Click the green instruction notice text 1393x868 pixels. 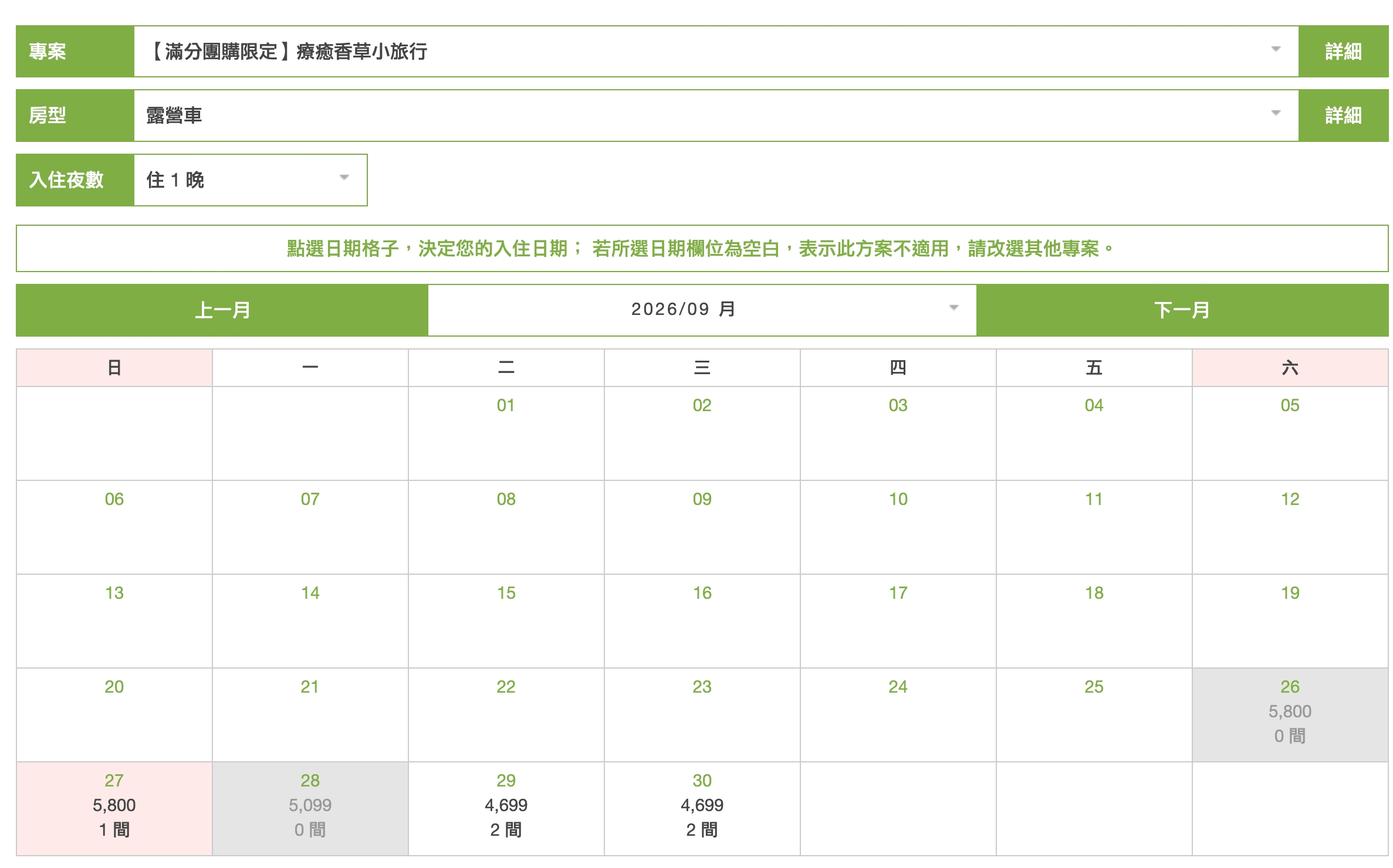coord(701,249)
